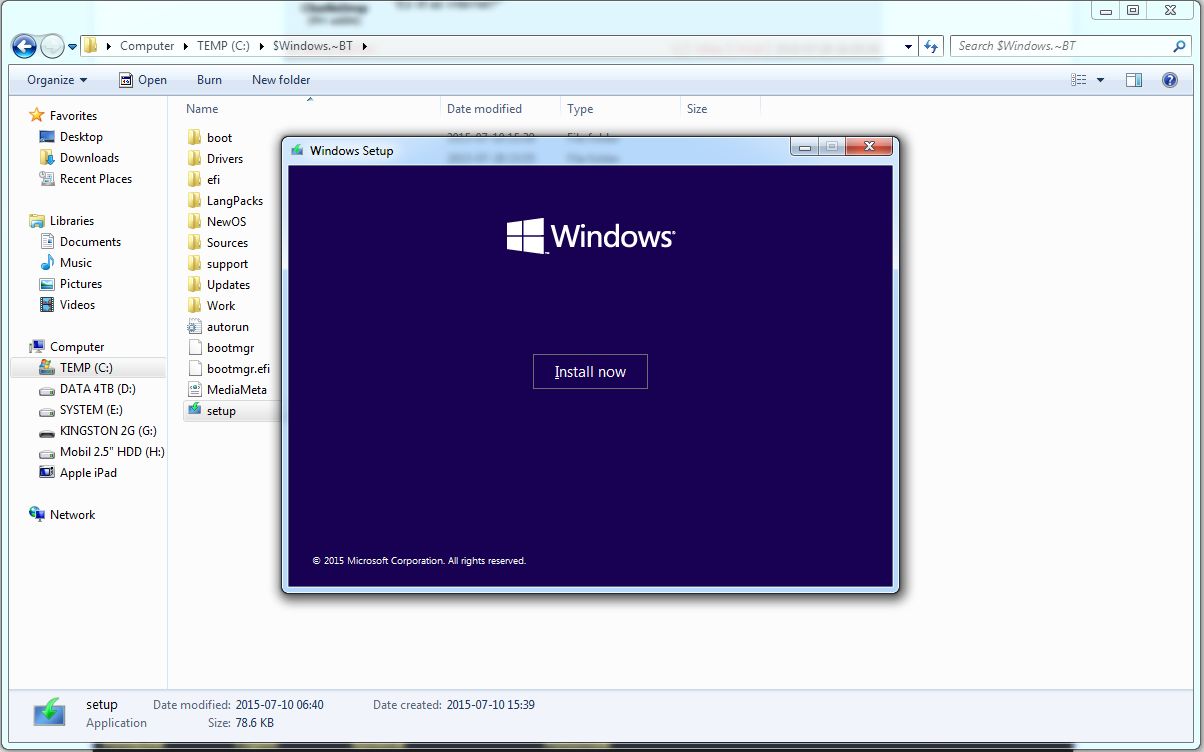Open recent locations dropdown beside navigation arrows
This screenshot has height=752, width=1204.
coord(72,46)
